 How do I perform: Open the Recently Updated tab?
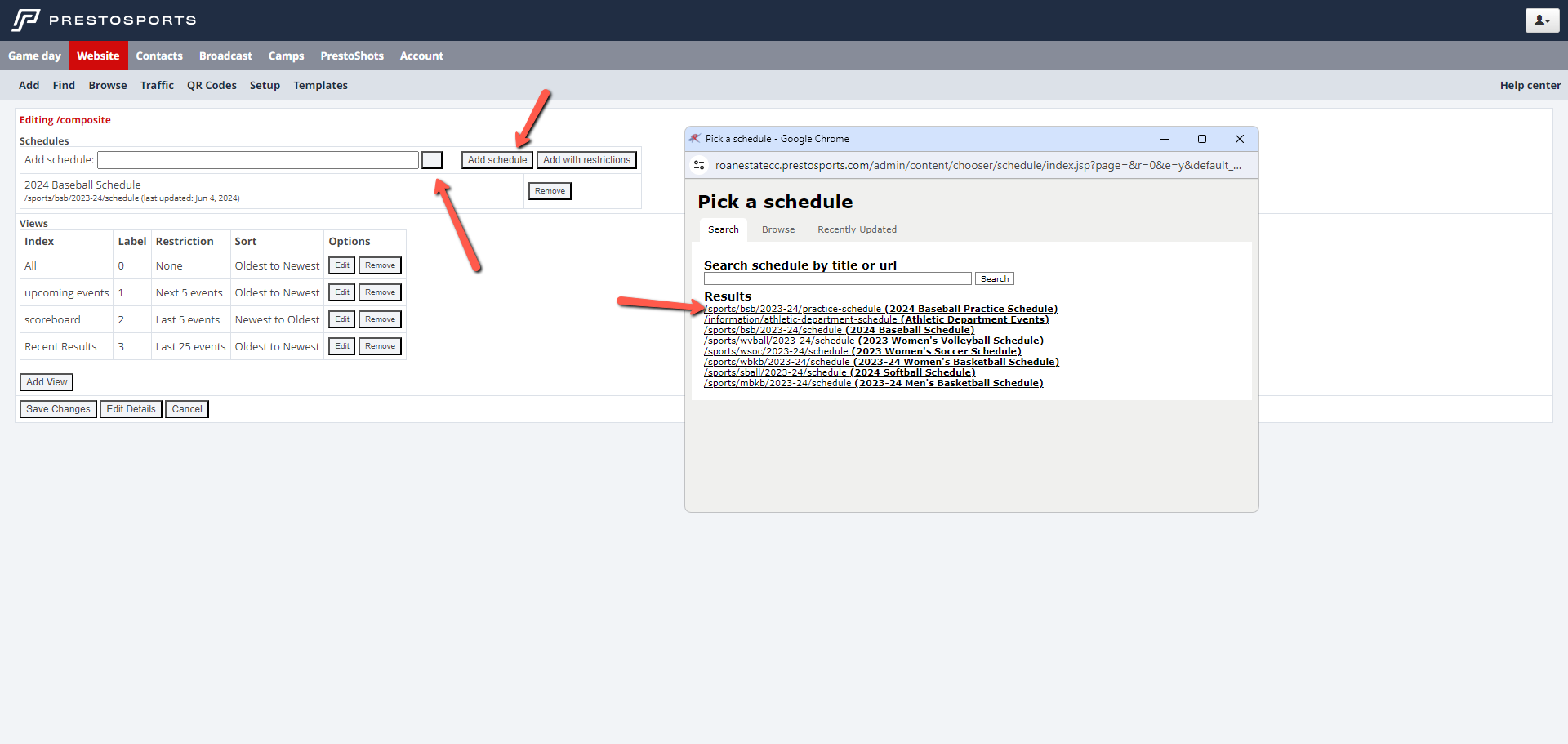tap(857, 229)
